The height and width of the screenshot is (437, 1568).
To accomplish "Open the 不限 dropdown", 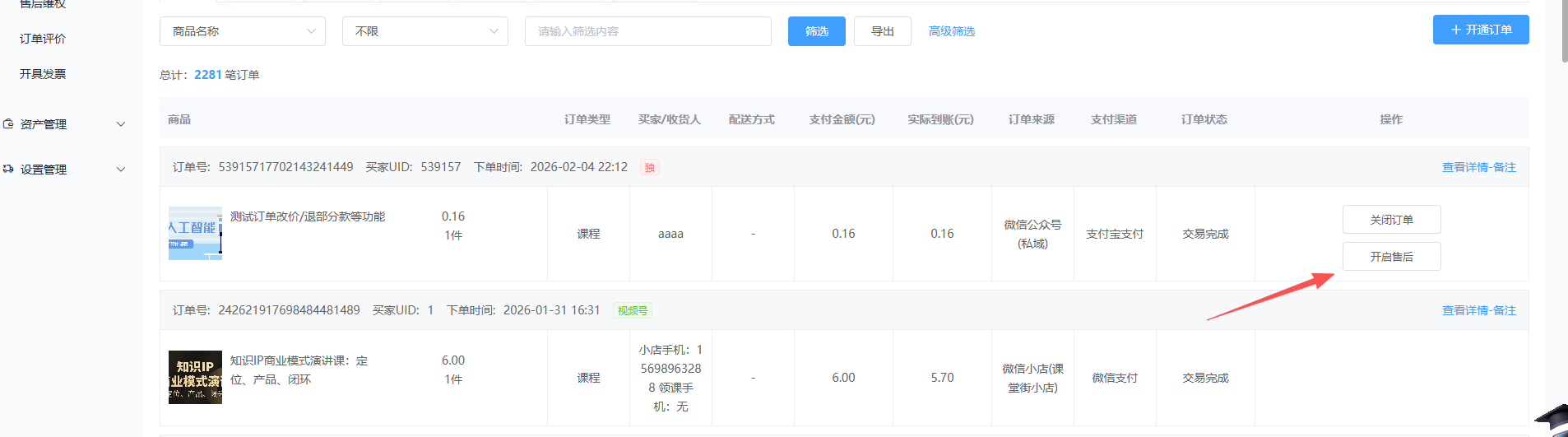I will pyautogui.click(x=425, y=31).
